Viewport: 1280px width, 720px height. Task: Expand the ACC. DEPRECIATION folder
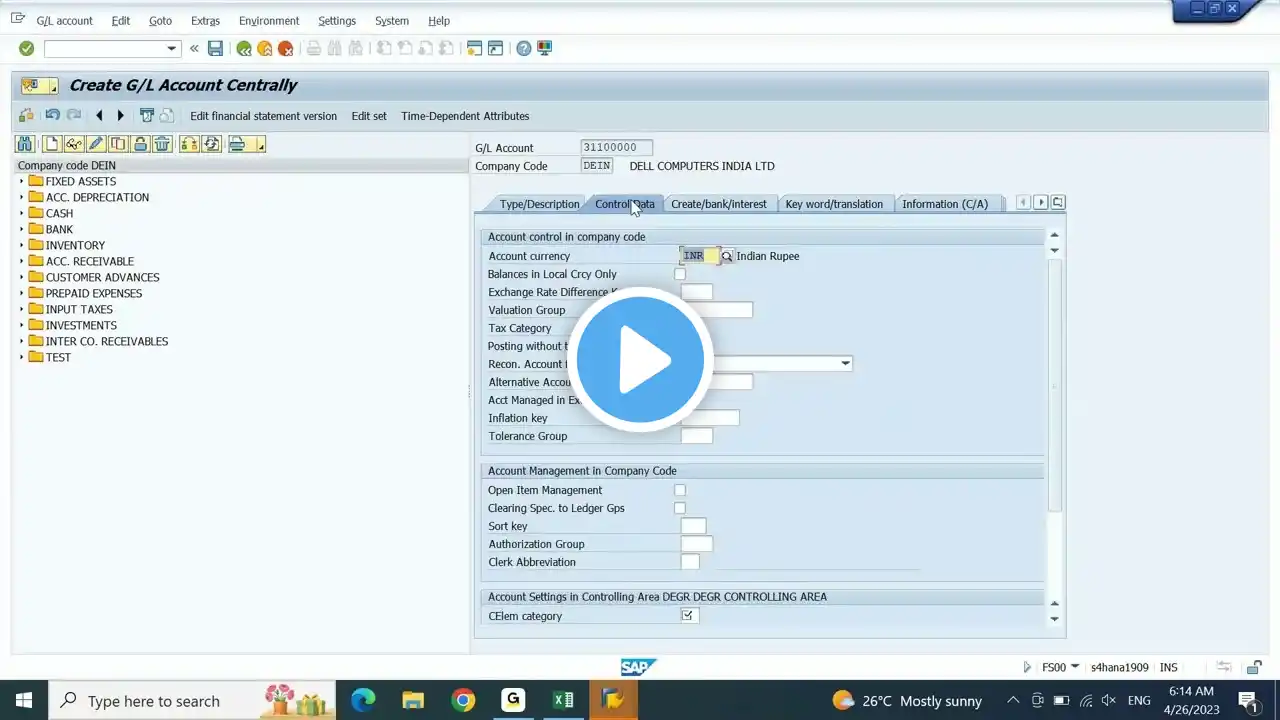pyautogui.click(x=21, y=197)
